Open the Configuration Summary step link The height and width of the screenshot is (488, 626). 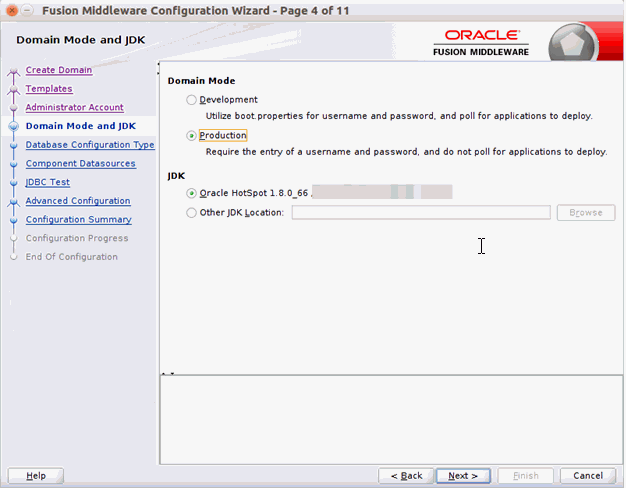coord(78,220)
